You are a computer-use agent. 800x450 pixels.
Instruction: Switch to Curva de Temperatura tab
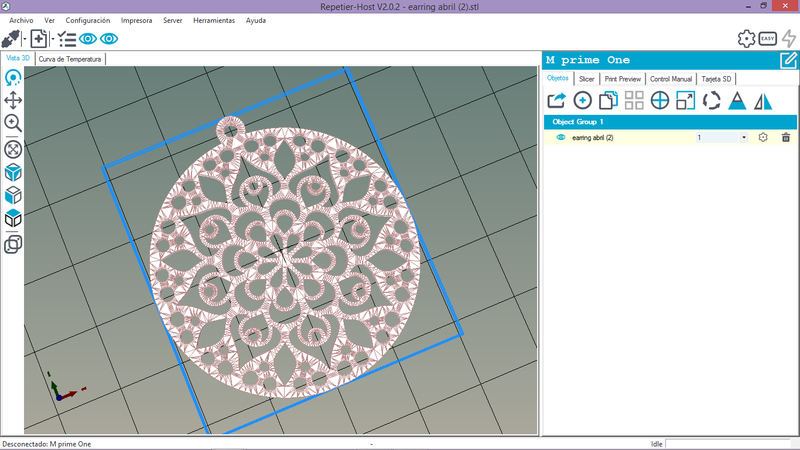71,59
